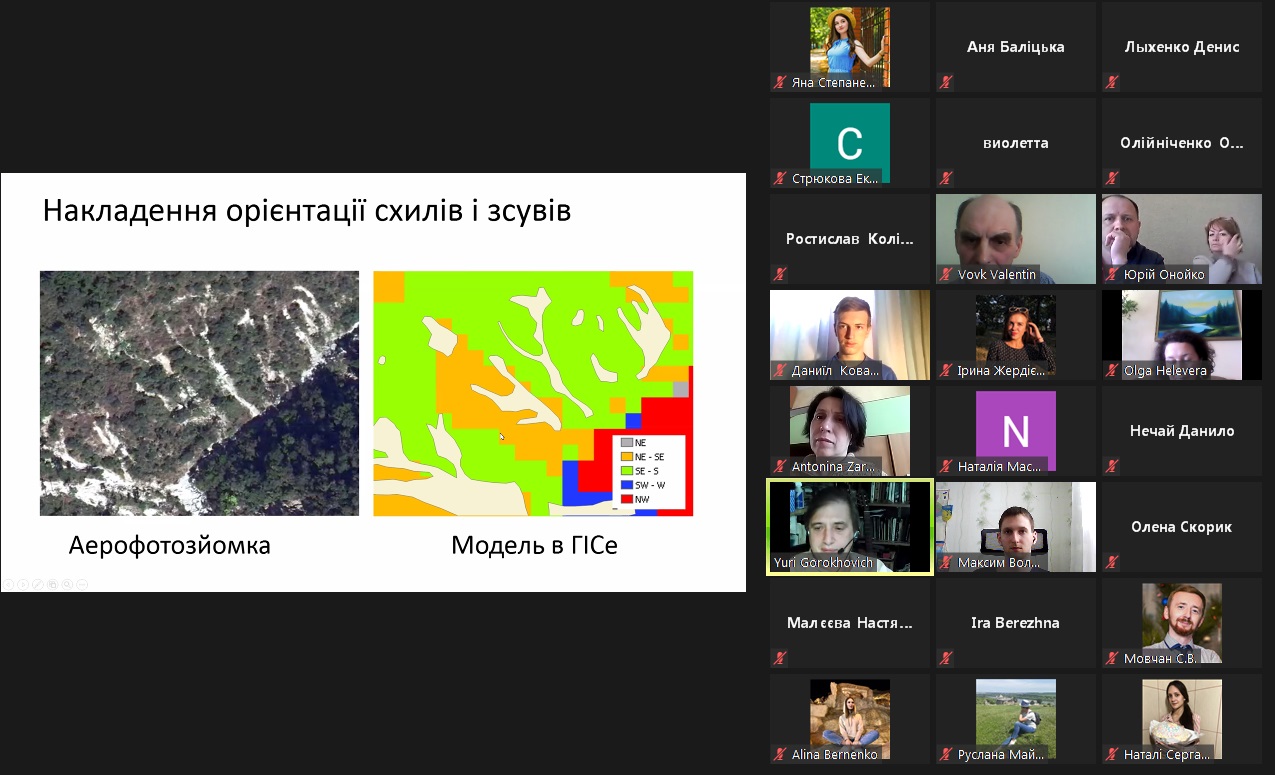Viewport: 1275px width, 775px height.
Task: Click the blue SW - W legend swatch
Action: [x=627, y=484]
